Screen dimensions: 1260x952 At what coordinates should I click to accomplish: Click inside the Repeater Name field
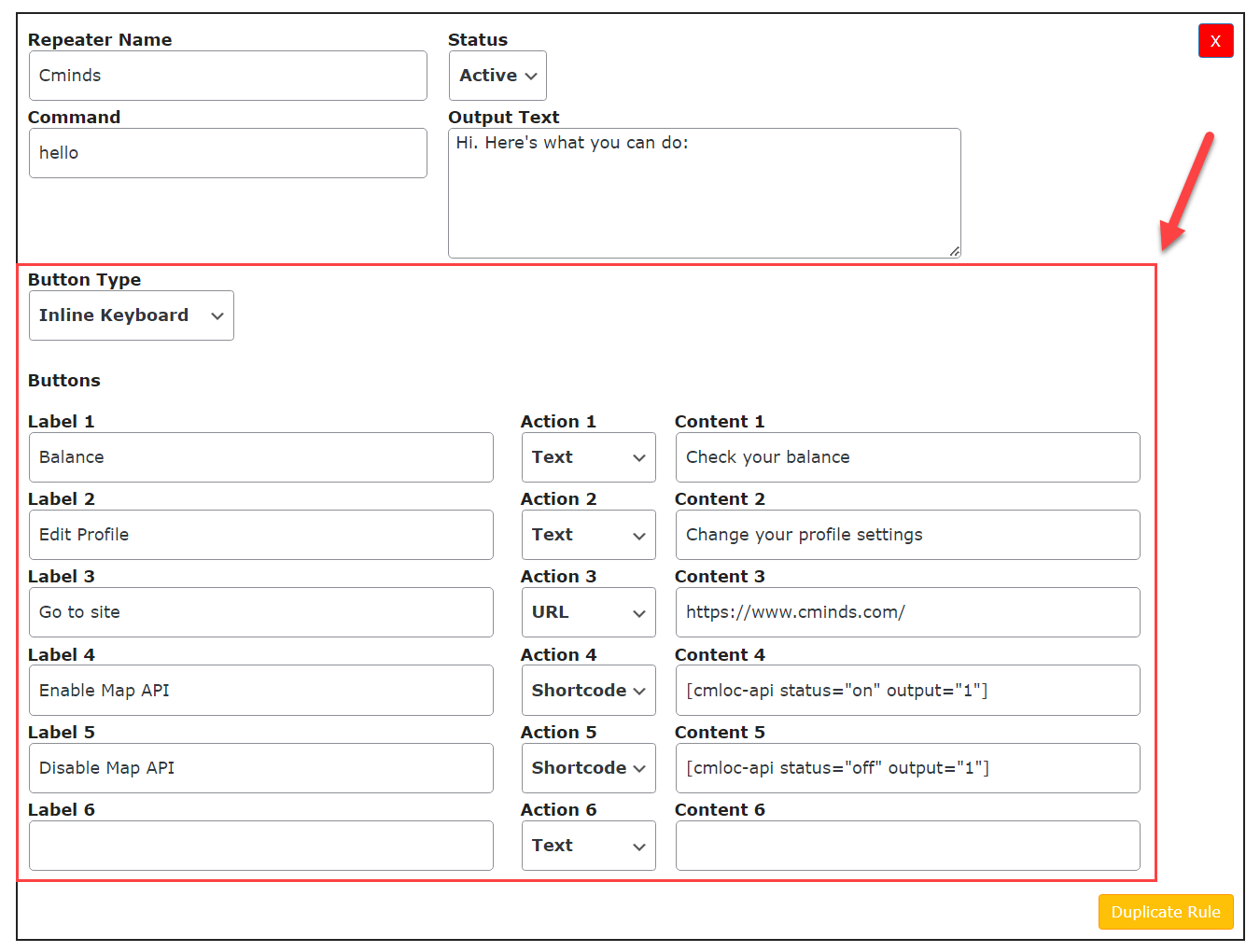[x=228, y=76]
